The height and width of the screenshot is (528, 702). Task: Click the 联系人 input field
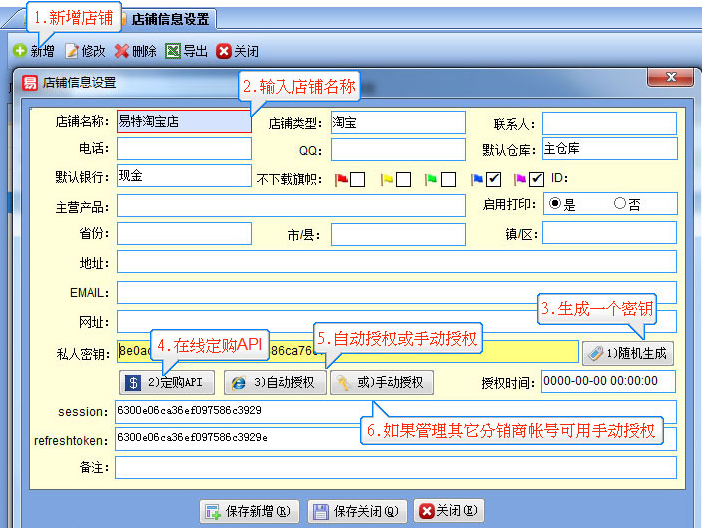[609, 123]
